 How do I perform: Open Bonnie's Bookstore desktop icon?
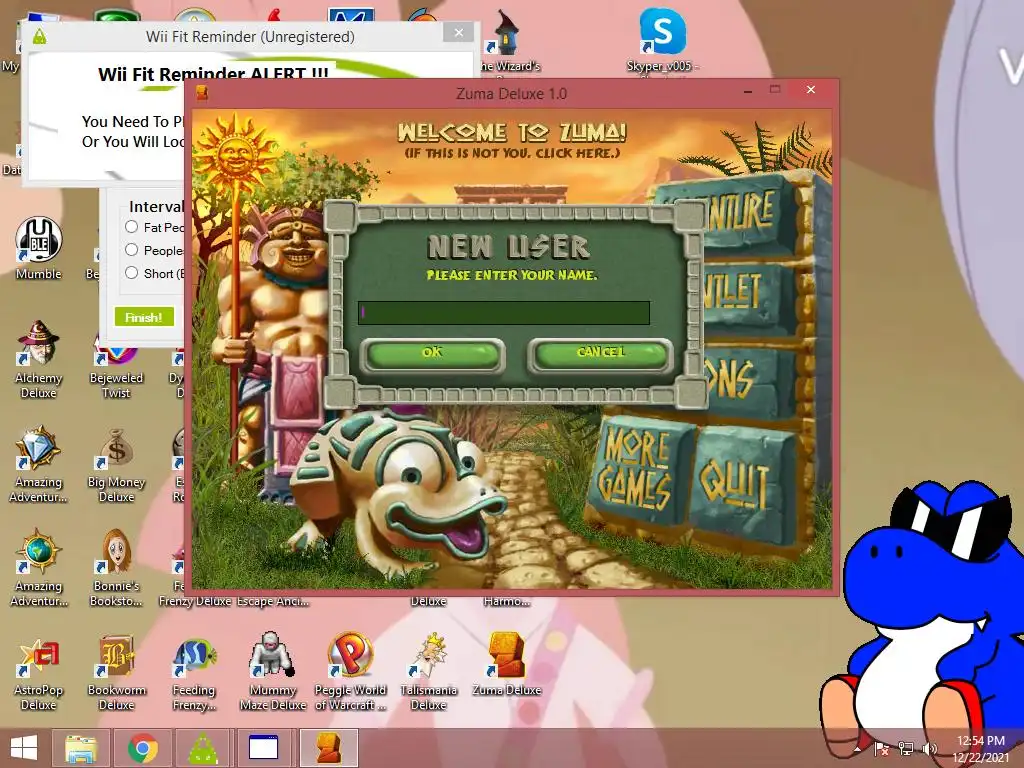coord(116,568)
